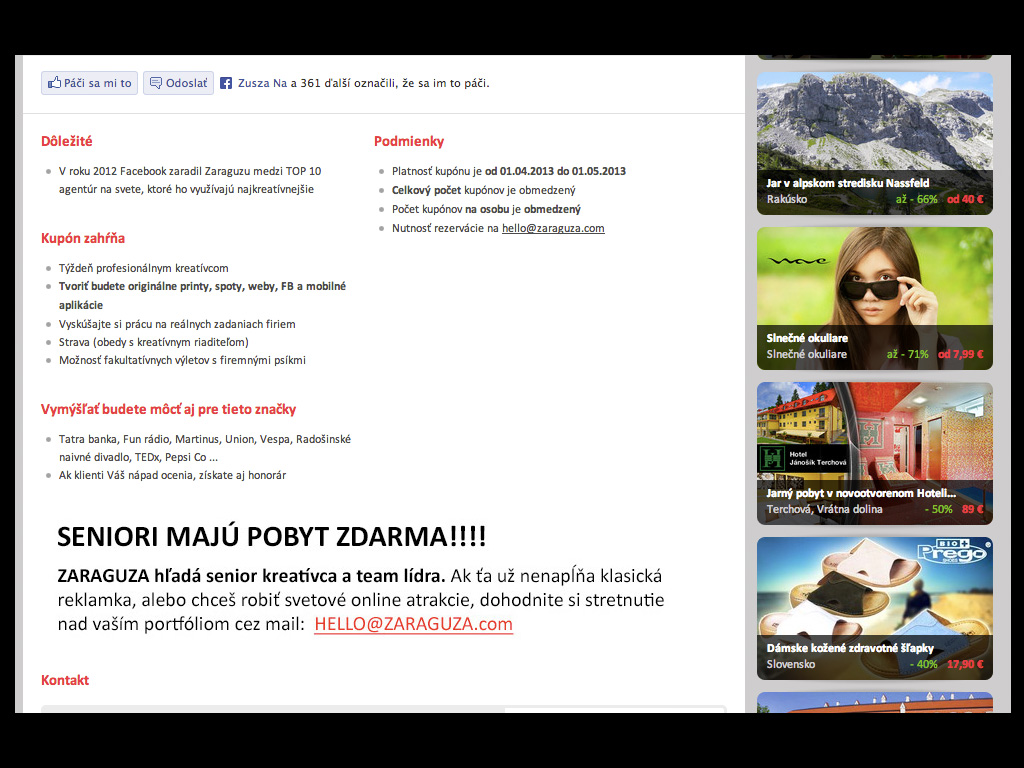Screen dimensions: 1024x768
Task: Open the Dámske kožené zdravotné šľapky offer
Action: (x=874, y=608)
